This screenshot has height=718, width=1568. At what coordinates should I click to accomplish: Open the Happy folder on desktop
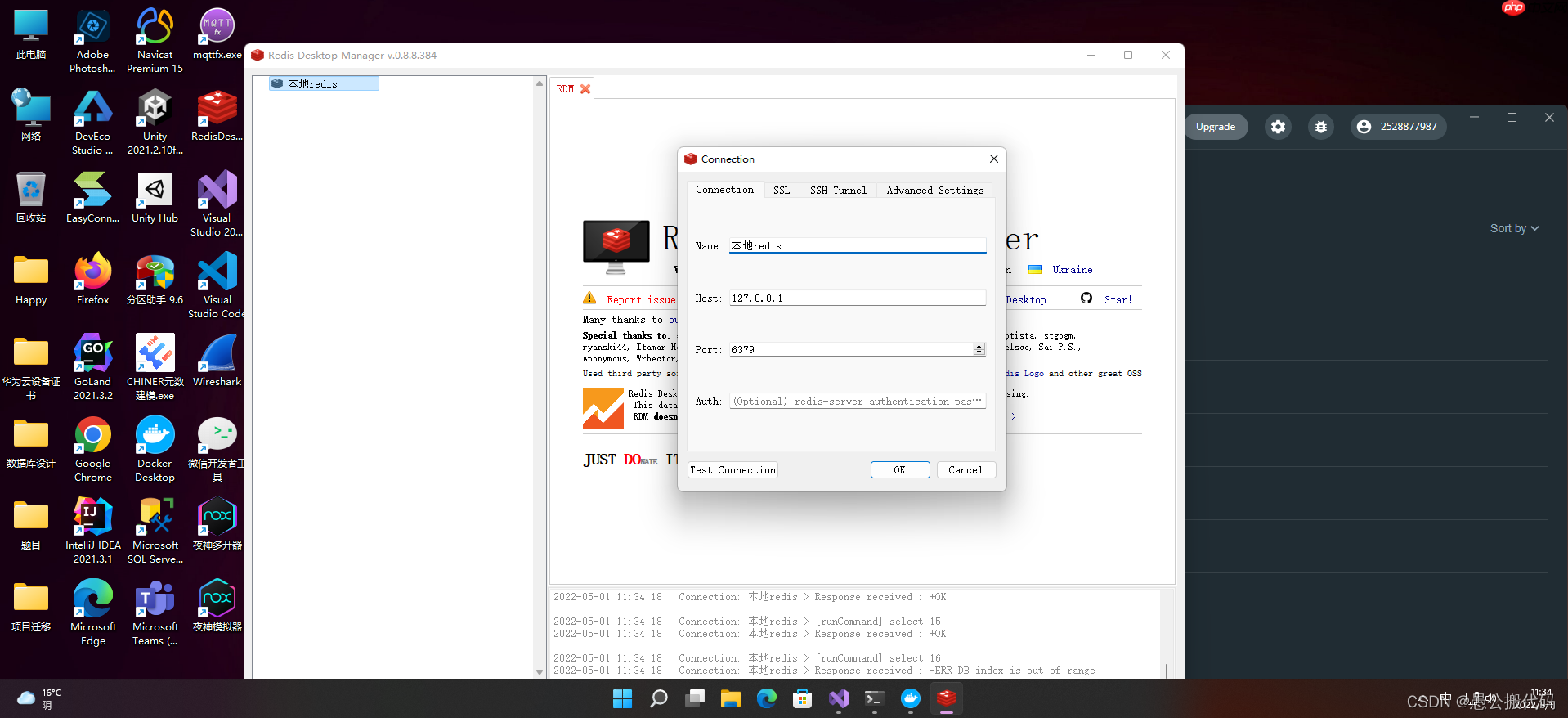click(31, 280)
